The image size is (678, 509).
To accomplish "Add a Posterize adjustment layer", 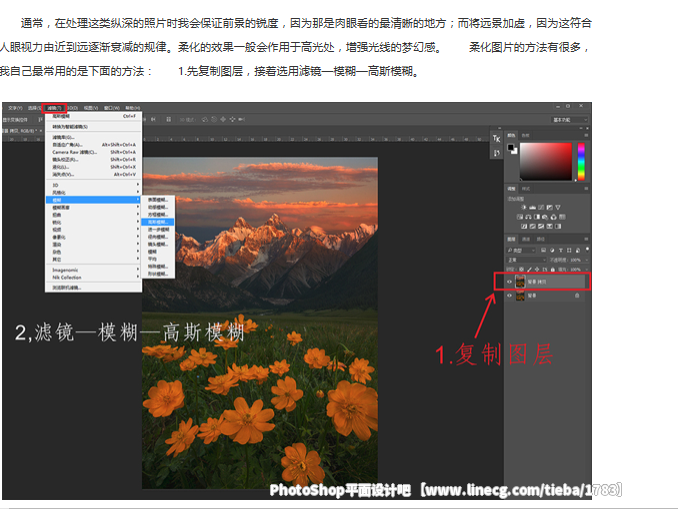I will (533, 226).
